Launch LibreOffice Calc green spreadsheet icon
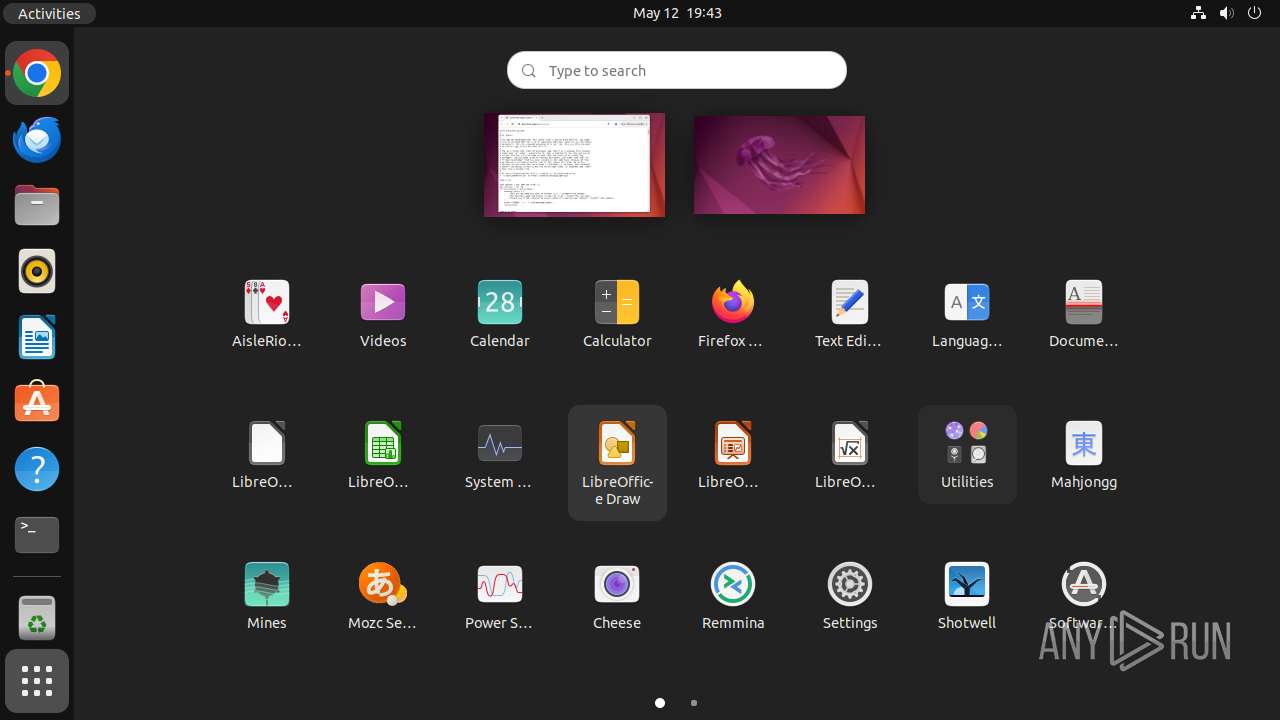1280x720 pixels. point(383,454)
